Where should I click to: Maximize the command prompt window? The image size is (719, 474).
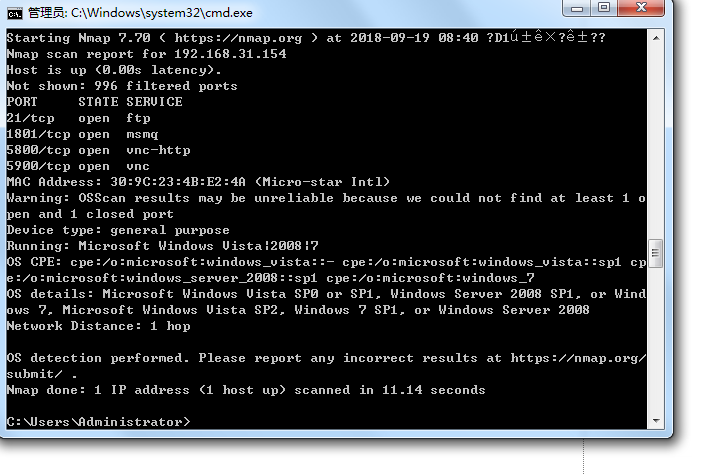(x=604, y=8)
